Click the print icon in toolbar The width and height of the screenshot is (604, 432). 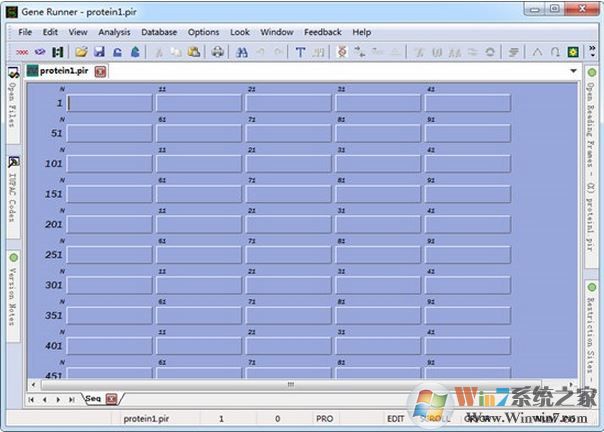pos(218,52)
